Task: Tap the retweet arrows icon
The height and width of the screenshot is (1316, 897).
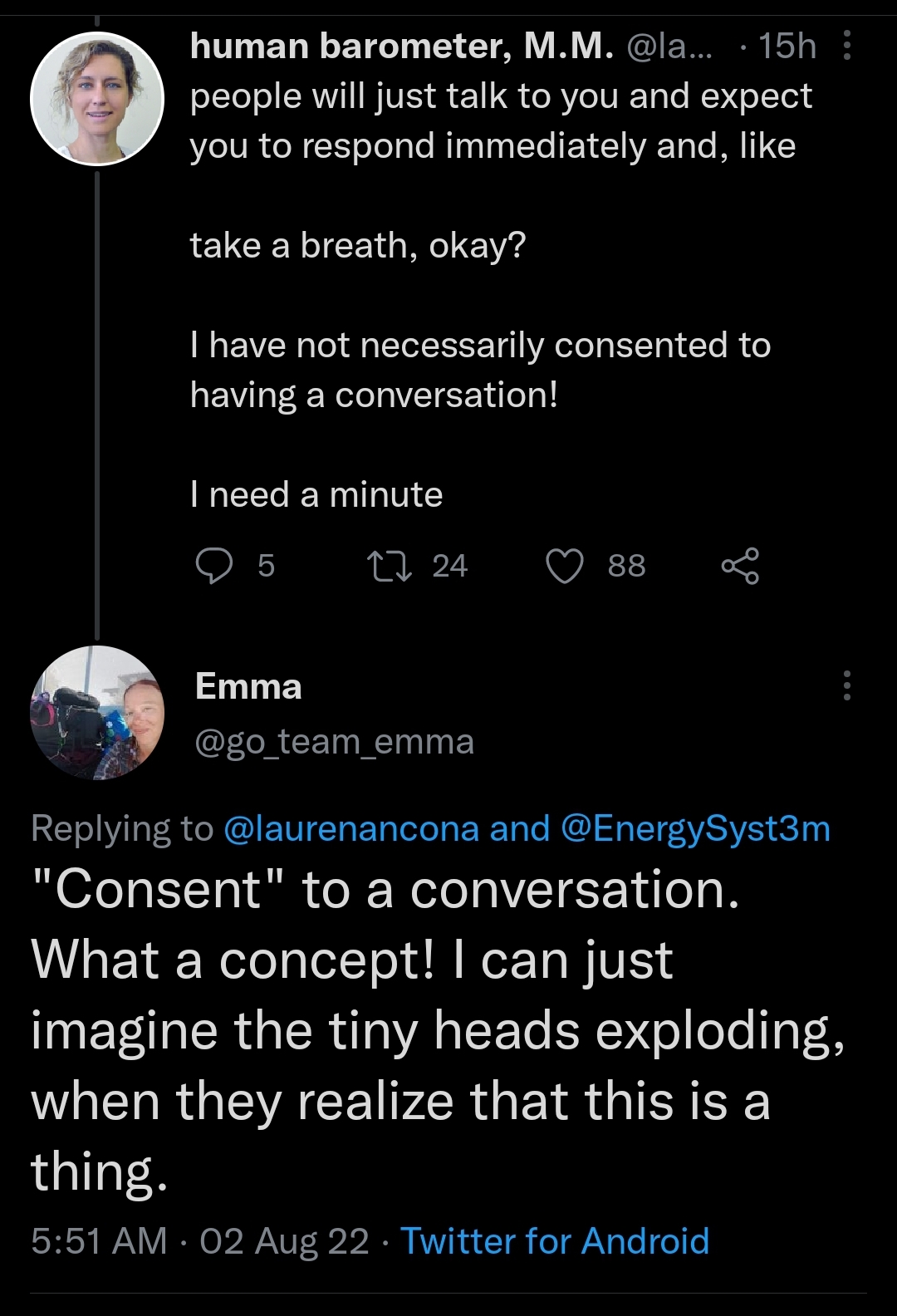Action: click(390, 566)
